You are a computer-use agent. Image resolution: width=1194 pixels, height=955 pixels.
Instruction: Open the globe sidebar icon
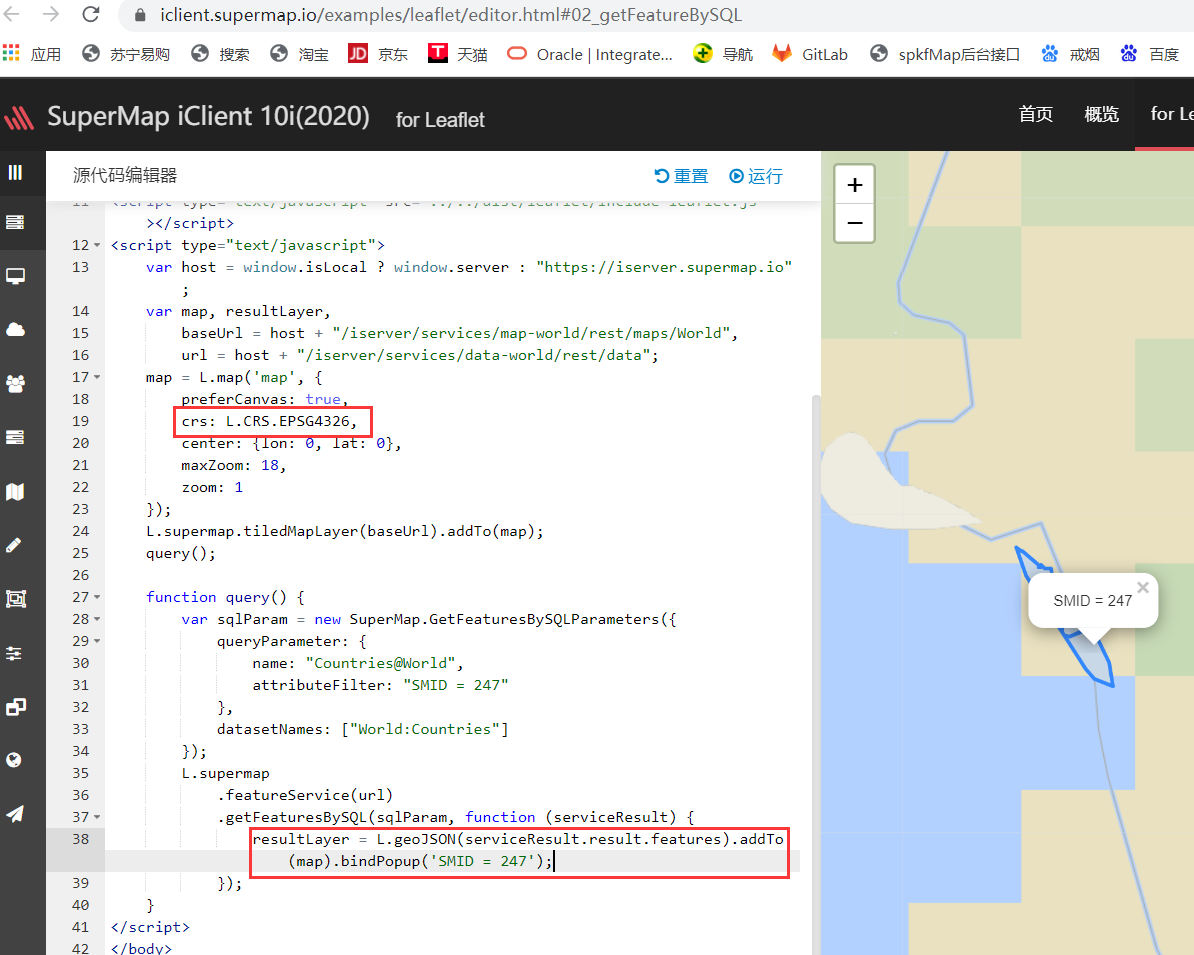[x=14, y=760]
